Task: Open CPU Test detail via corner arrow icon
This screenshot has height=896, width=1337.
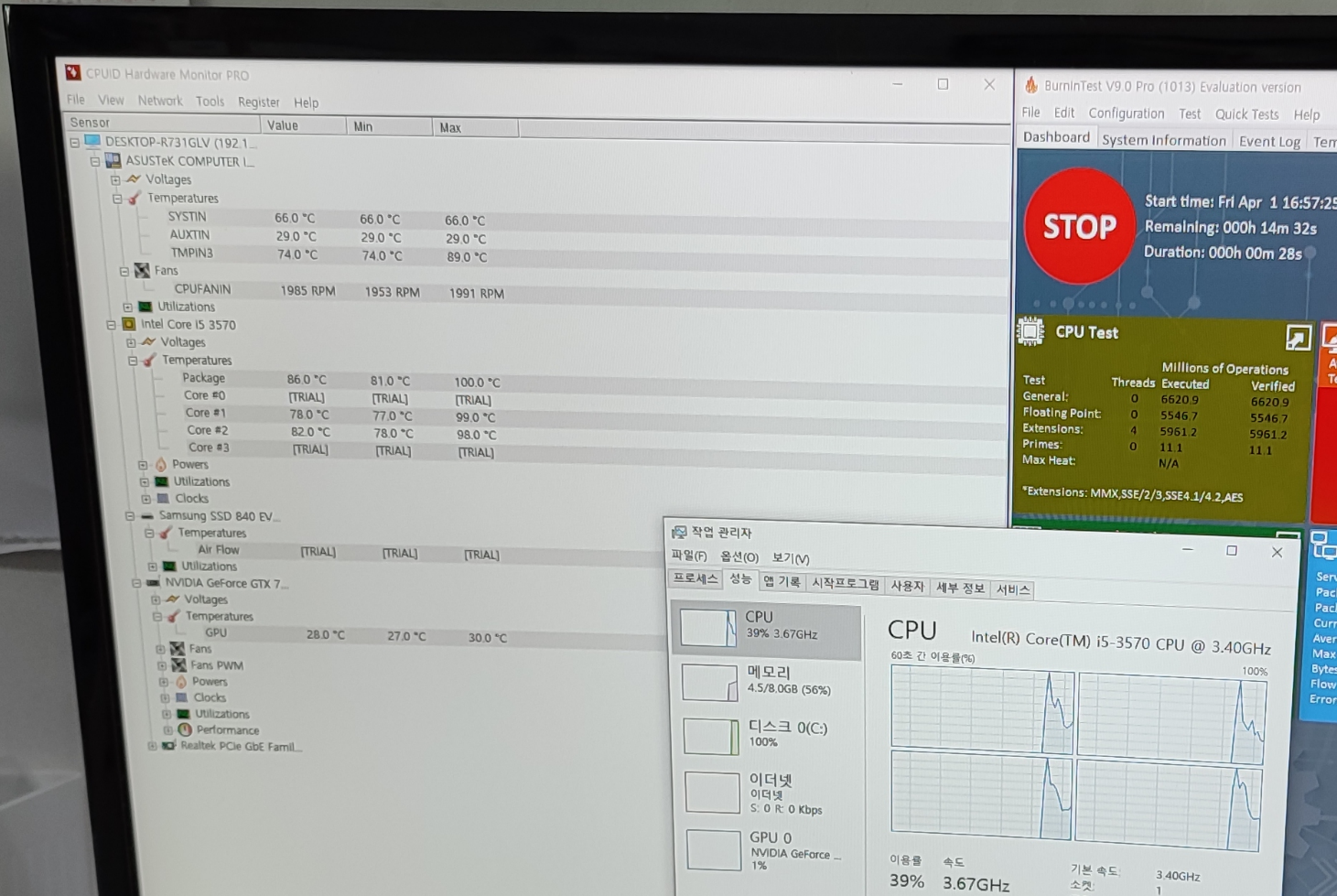Action: click(x=1299, y=337)
